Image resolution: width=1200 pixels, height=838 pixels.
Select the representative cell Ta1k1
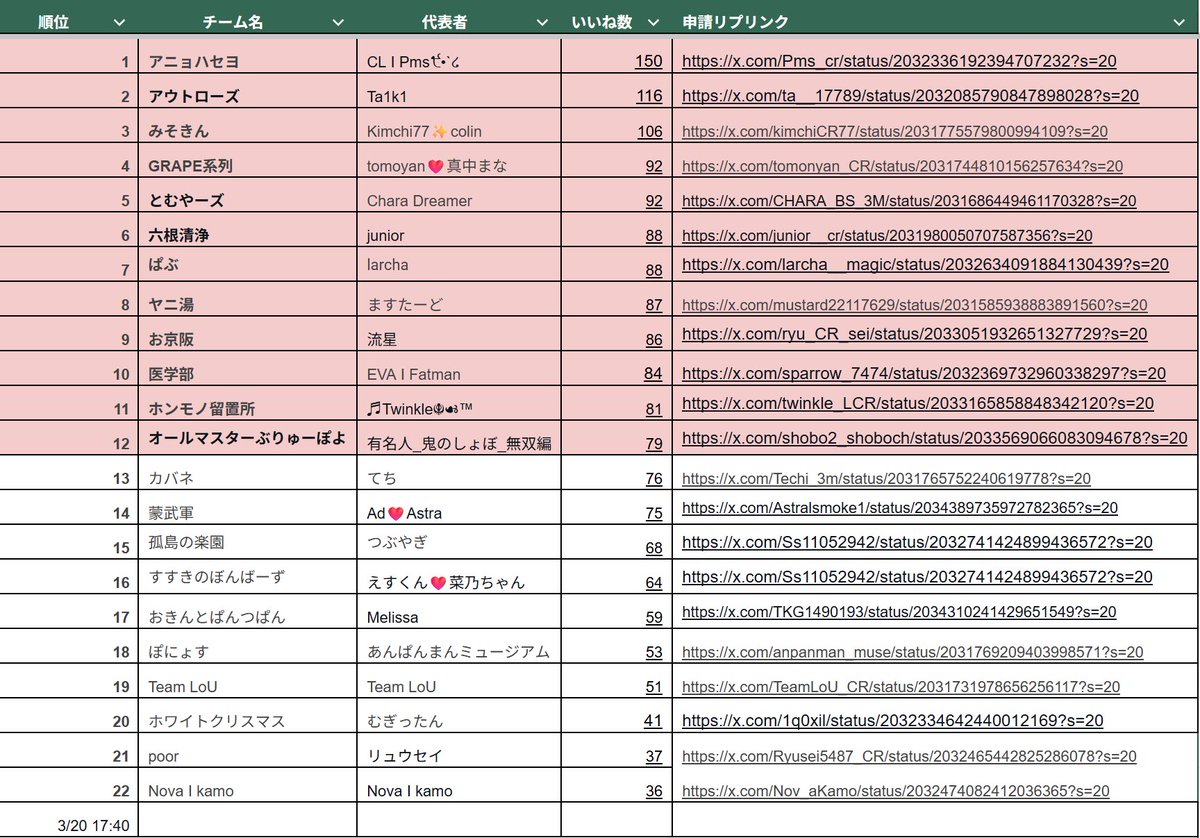[459, 91]
